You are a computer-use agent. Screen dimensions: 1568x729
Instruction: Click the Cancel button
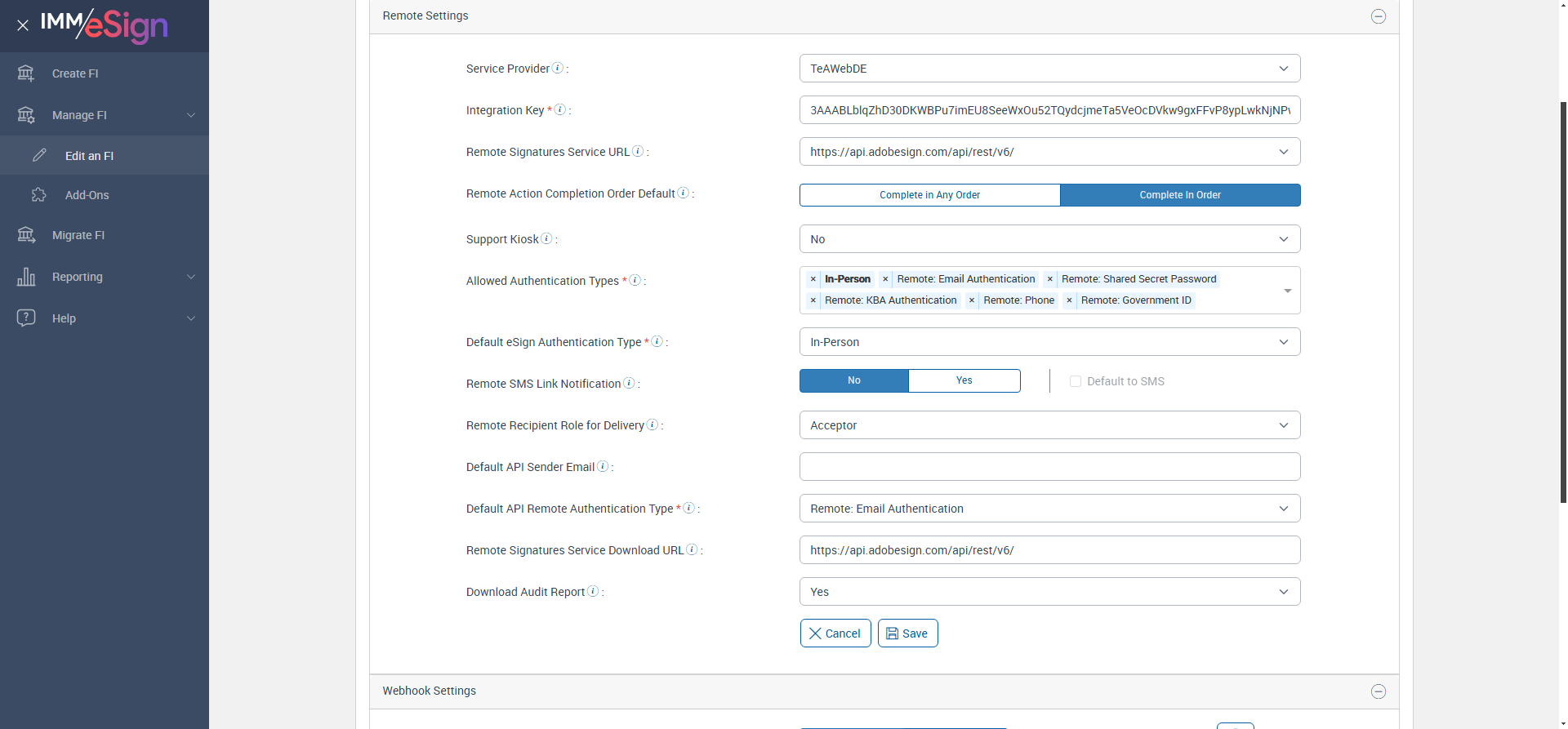pos(835,633)
